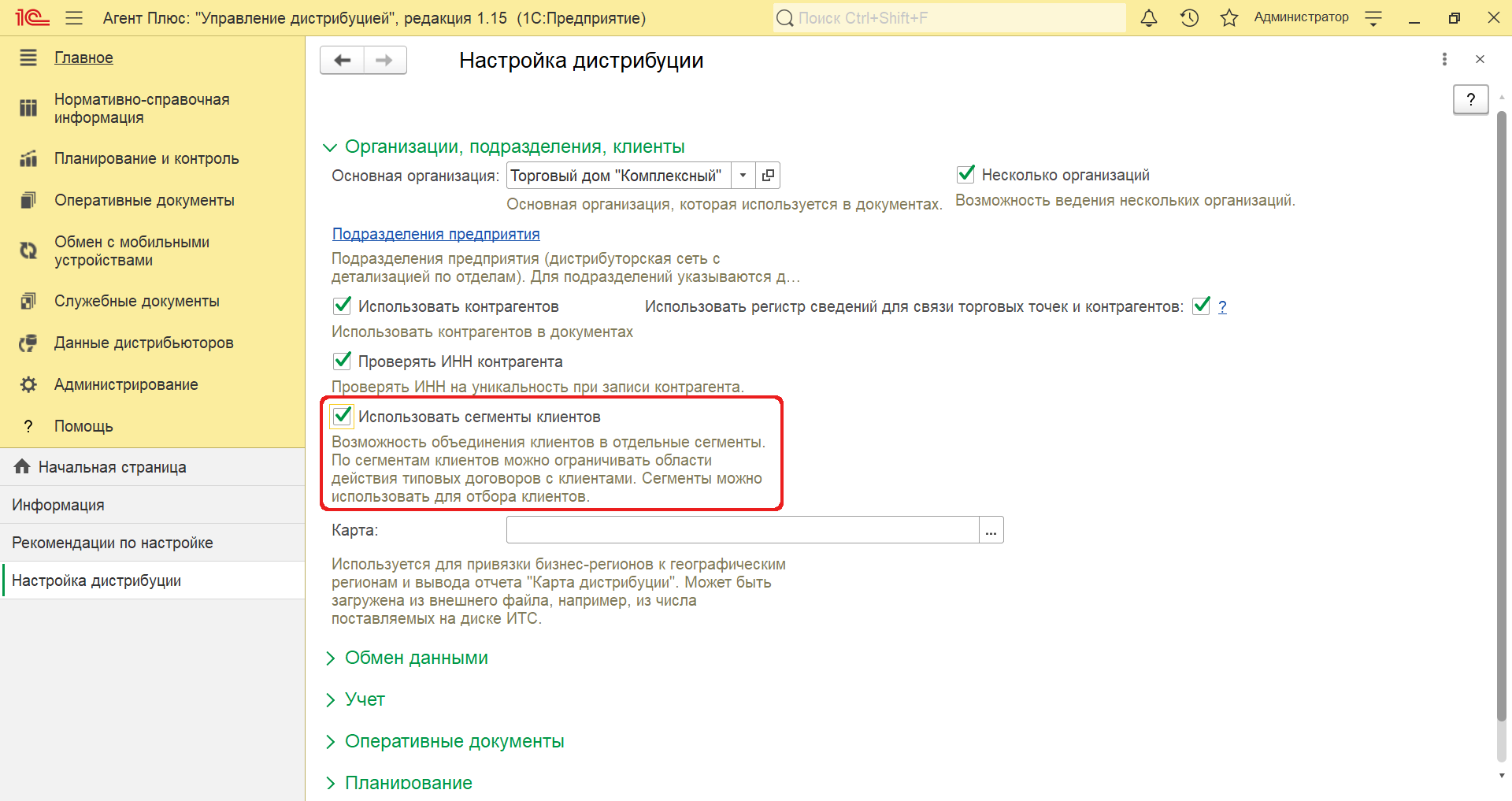Image resolution: width=1512 pixels, height=801 pixels.
Task: Switch to Начальная страница tab
Action: click(153, 467)
